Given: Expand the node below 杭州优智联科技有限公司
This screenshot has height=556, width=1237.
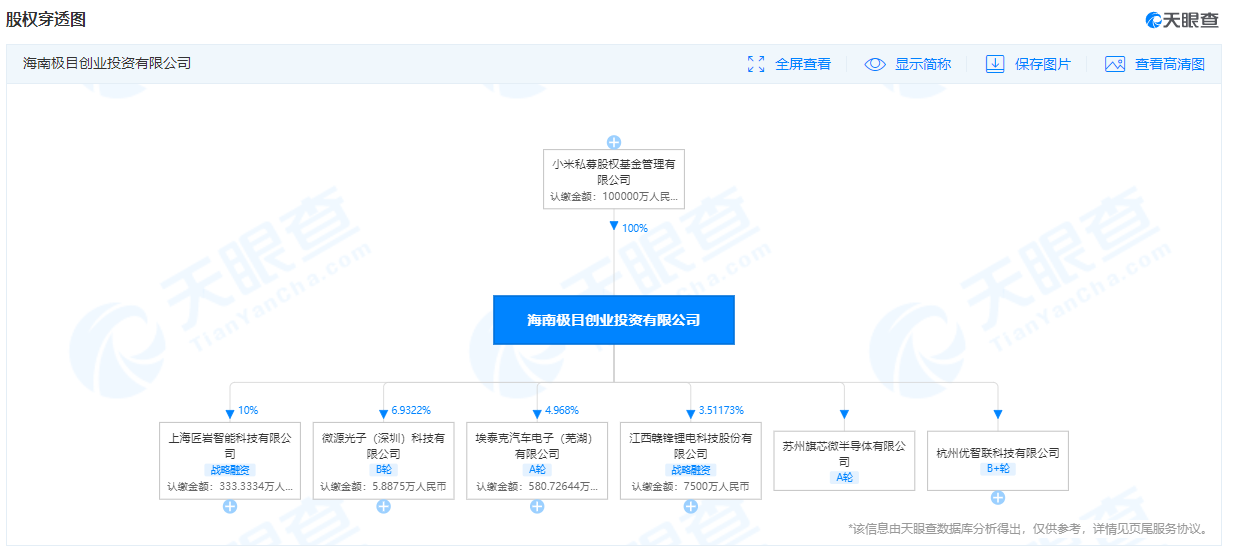Looking at the screenshot, I should pyautogui.click(x=998, y=498).
